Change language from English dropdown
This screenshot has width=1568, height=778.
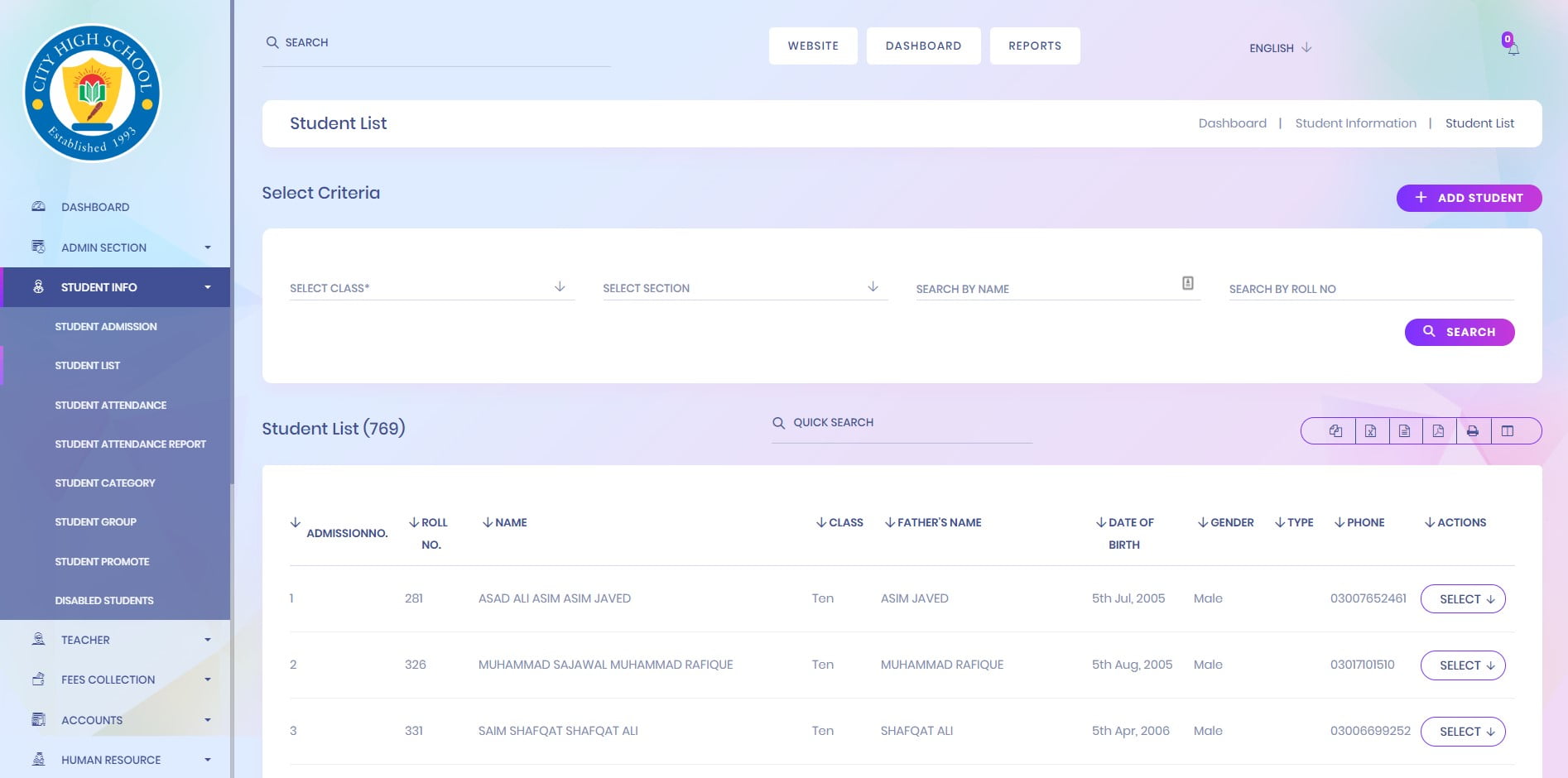pos(1280,48)
